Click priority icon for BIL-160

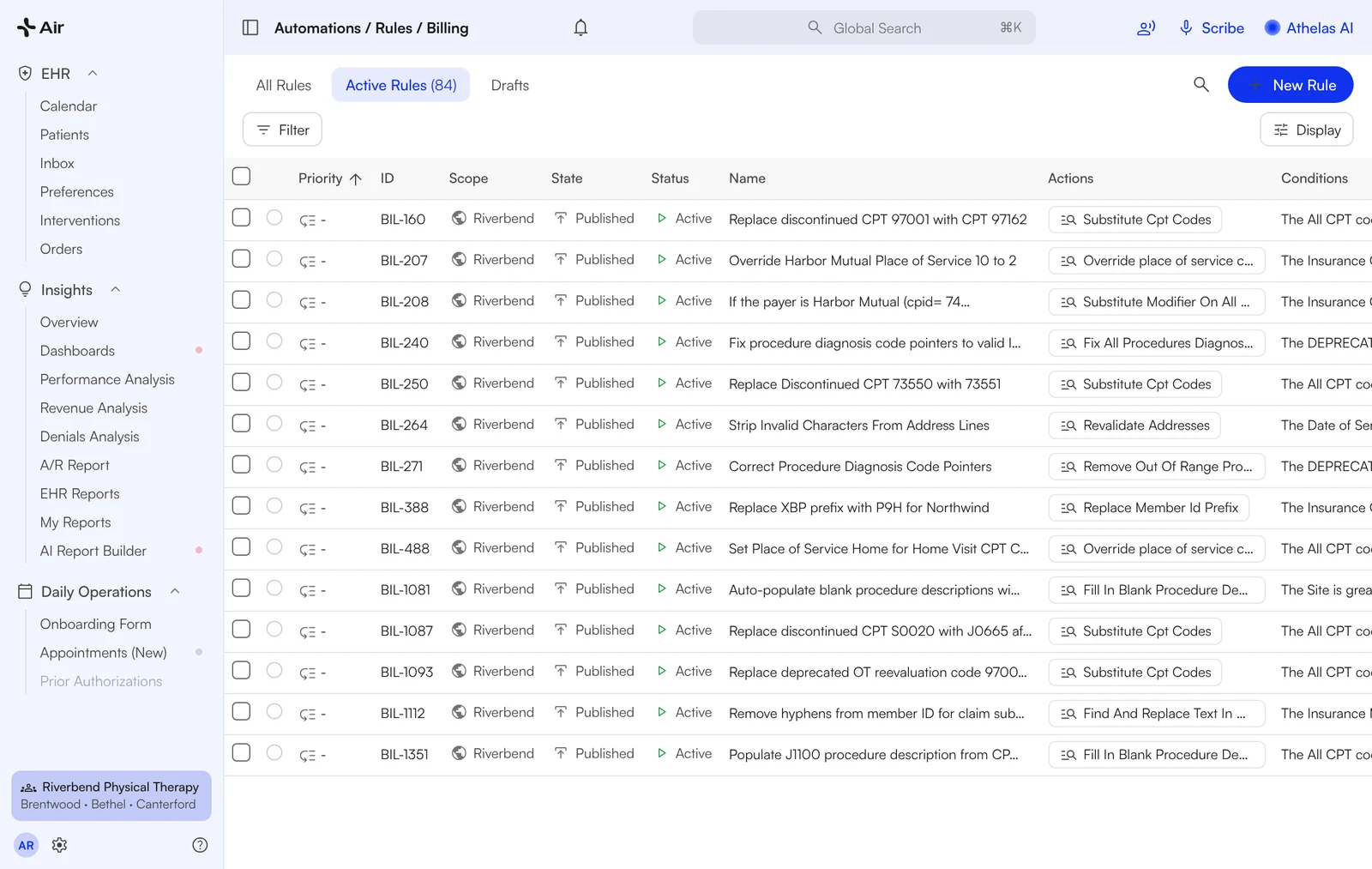pyautogui.click(x=308, y=220)
